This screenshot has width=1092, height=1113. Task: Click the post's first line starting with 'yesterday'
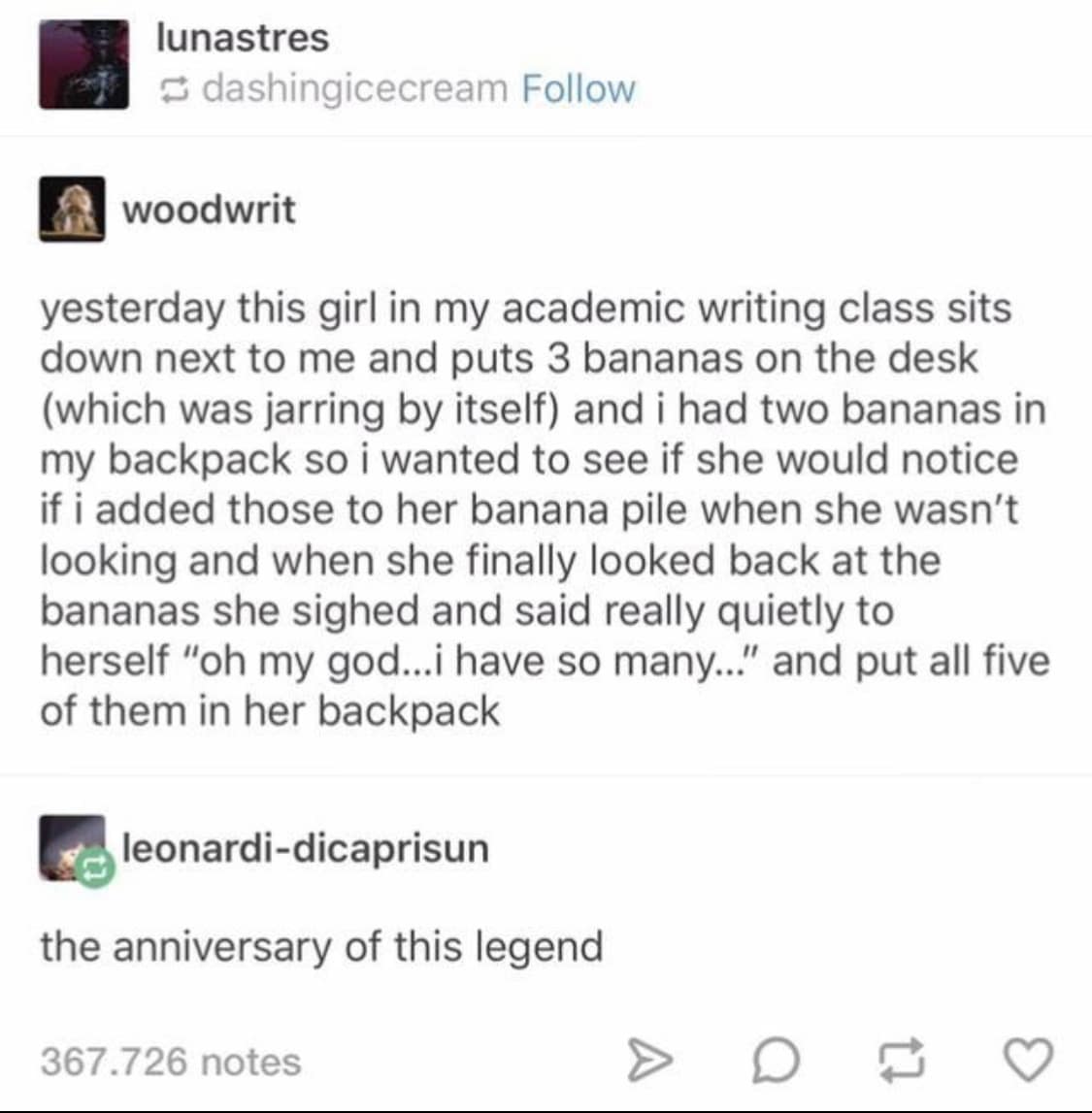pos(525,310)
